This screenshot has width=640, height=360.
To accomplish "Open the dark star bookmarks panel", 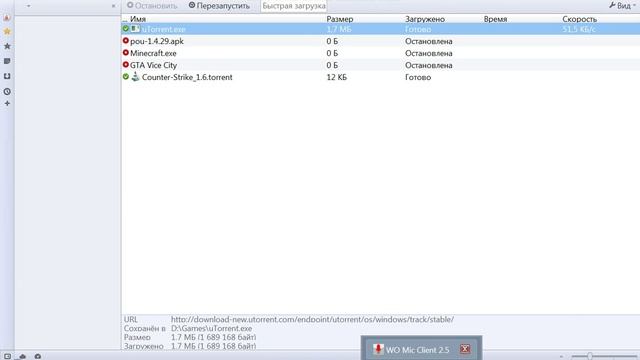I will [7, 46].
